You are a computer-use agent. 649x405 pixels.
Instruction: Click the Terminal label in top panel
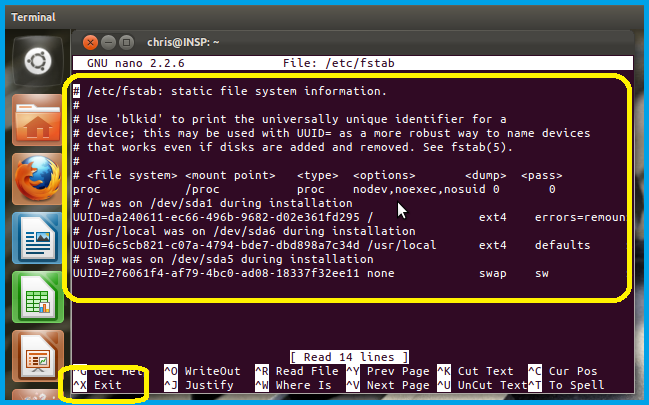(x=33, y=17)
